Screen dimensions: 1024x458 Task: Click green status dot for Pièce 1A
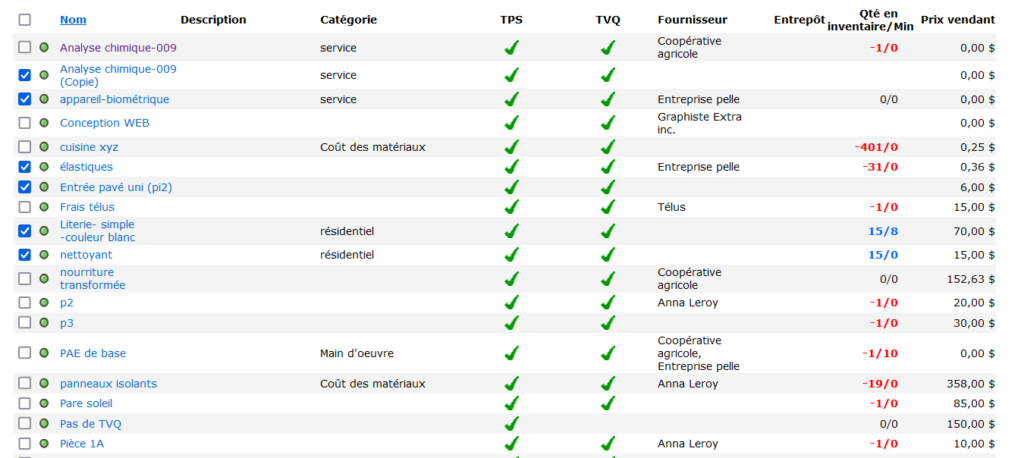coord(44,443)
